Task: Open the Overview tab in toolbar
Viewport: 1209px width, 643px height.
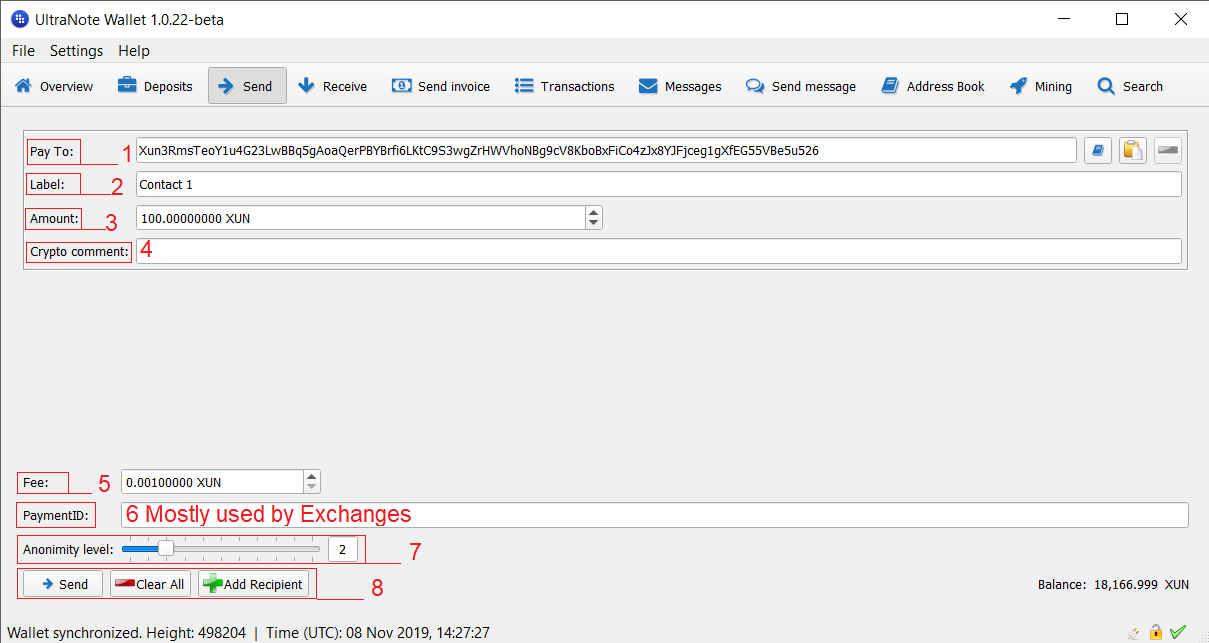Action: point(54,86)
